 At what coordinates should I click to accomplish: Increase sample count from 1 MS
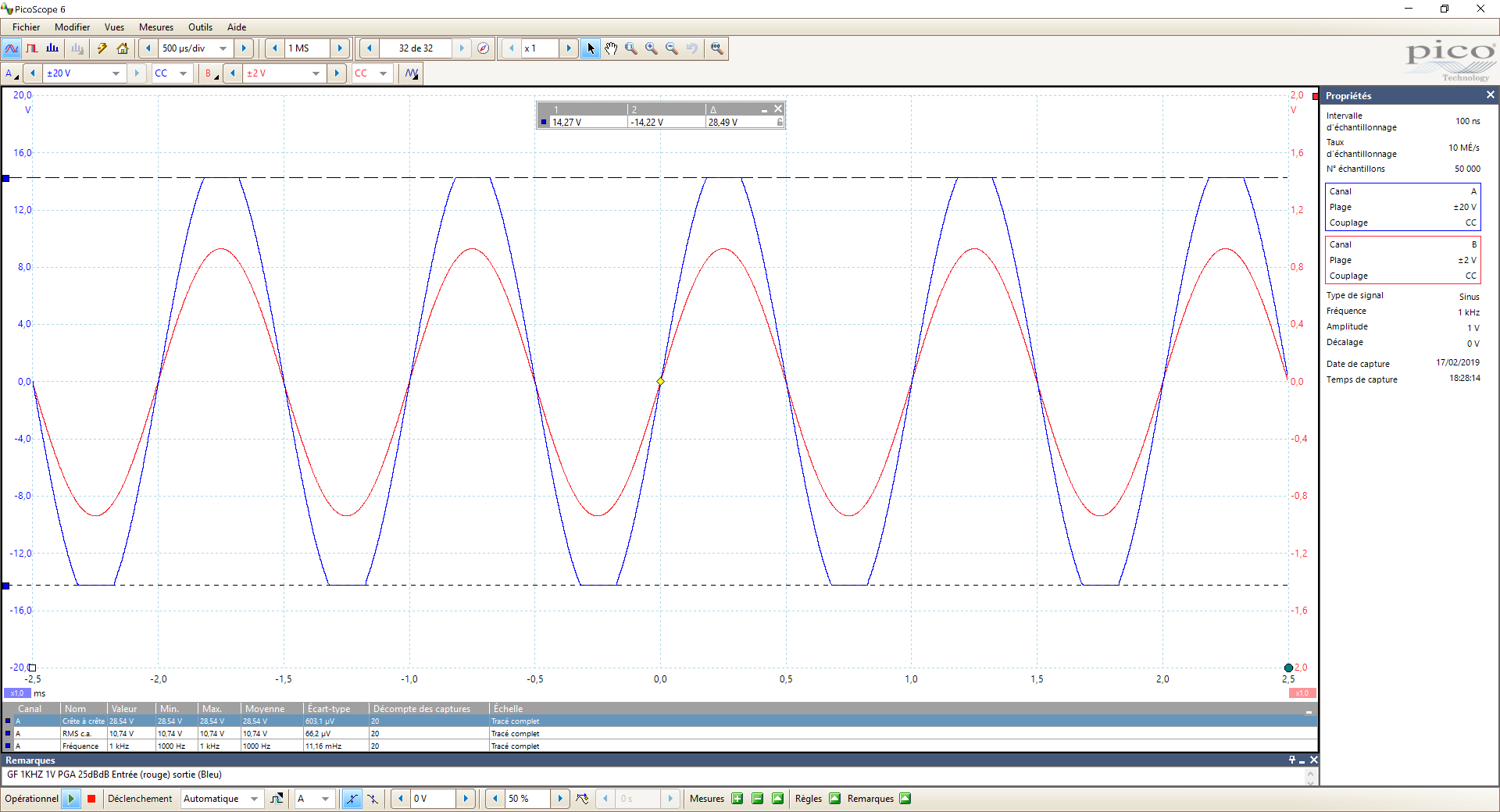(340, 48)
